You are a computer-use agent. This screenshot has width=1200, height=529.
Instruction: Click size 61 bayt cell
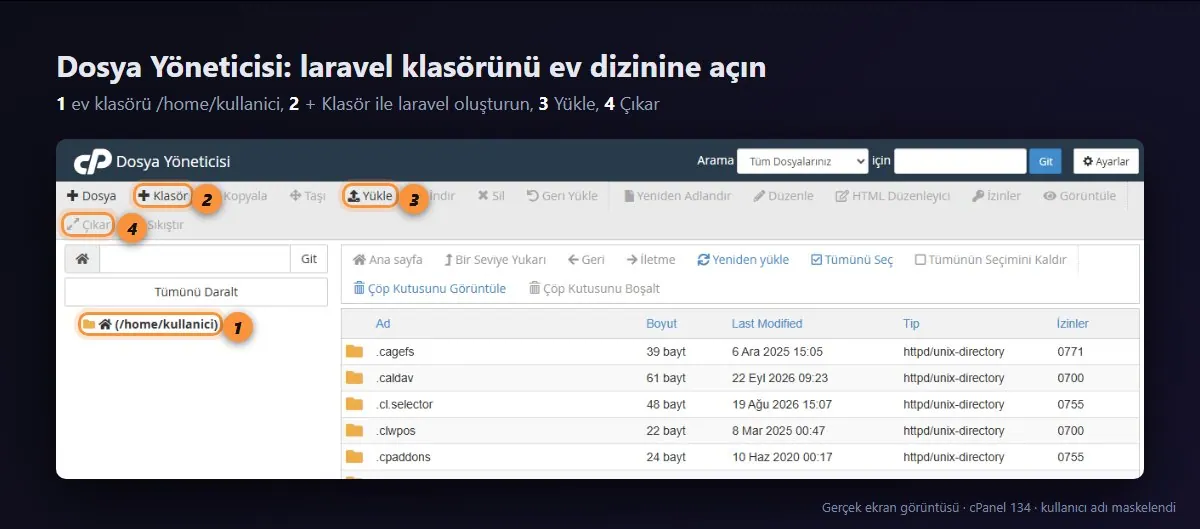tap(666, 378)
